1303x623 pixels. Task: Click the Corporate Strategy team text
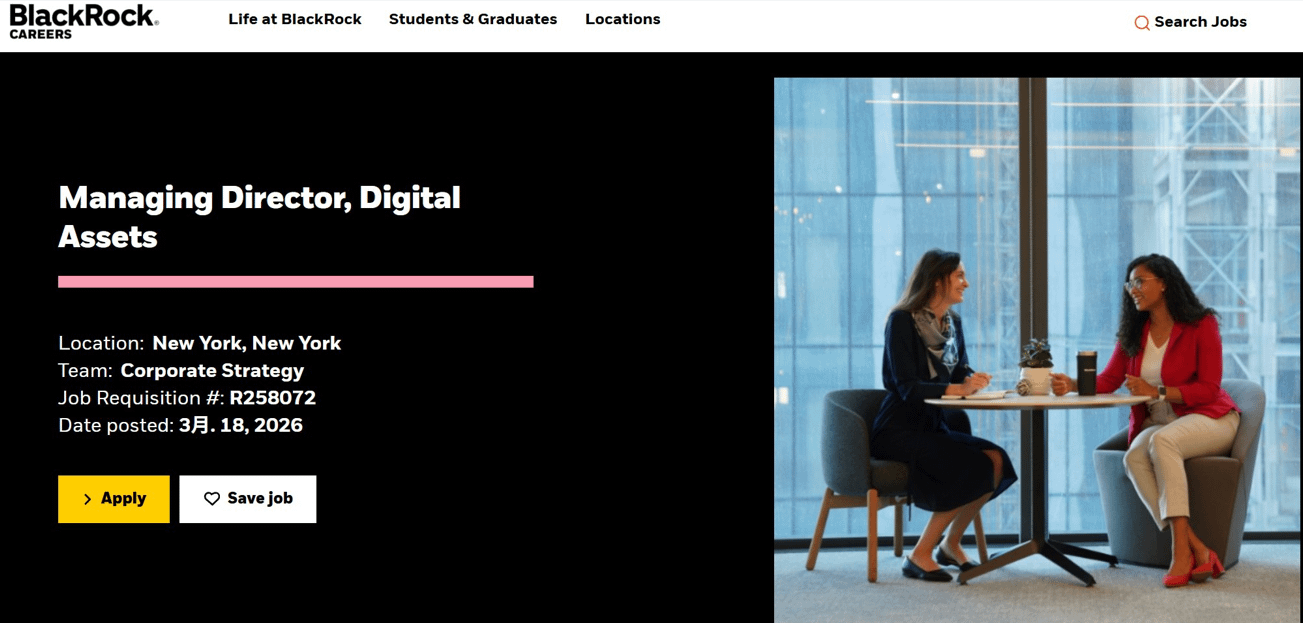212,370
